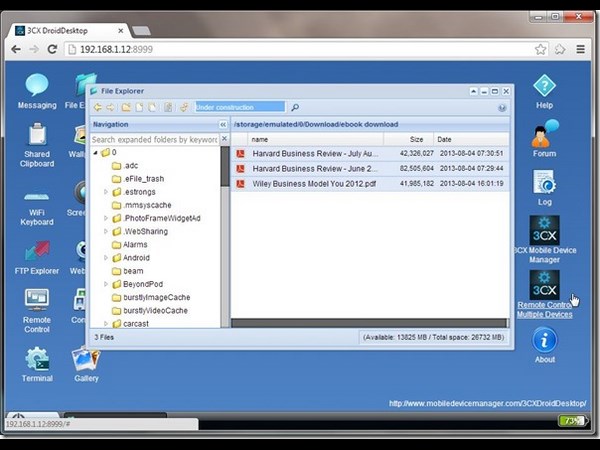Expand the .PhotoFrameWidgetAd folder
This screenshot has height=450, width=600.
click(106, 218)
